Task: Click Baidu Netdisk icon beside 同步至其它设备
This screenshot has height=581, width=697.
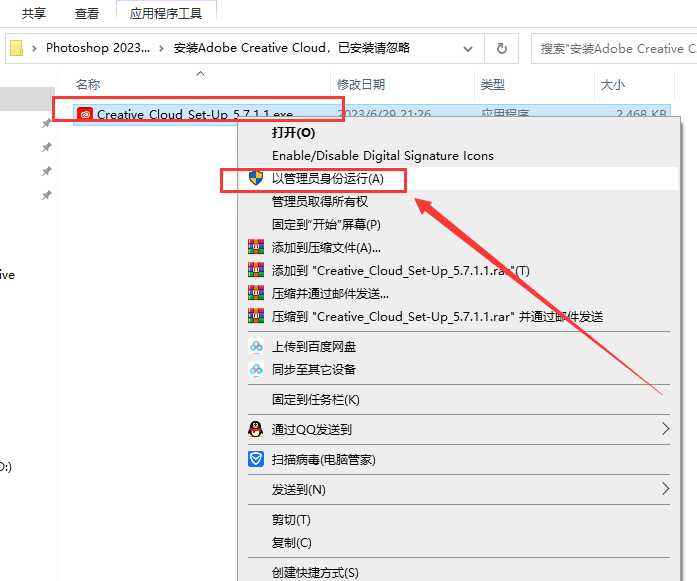Action: (256, 369)
